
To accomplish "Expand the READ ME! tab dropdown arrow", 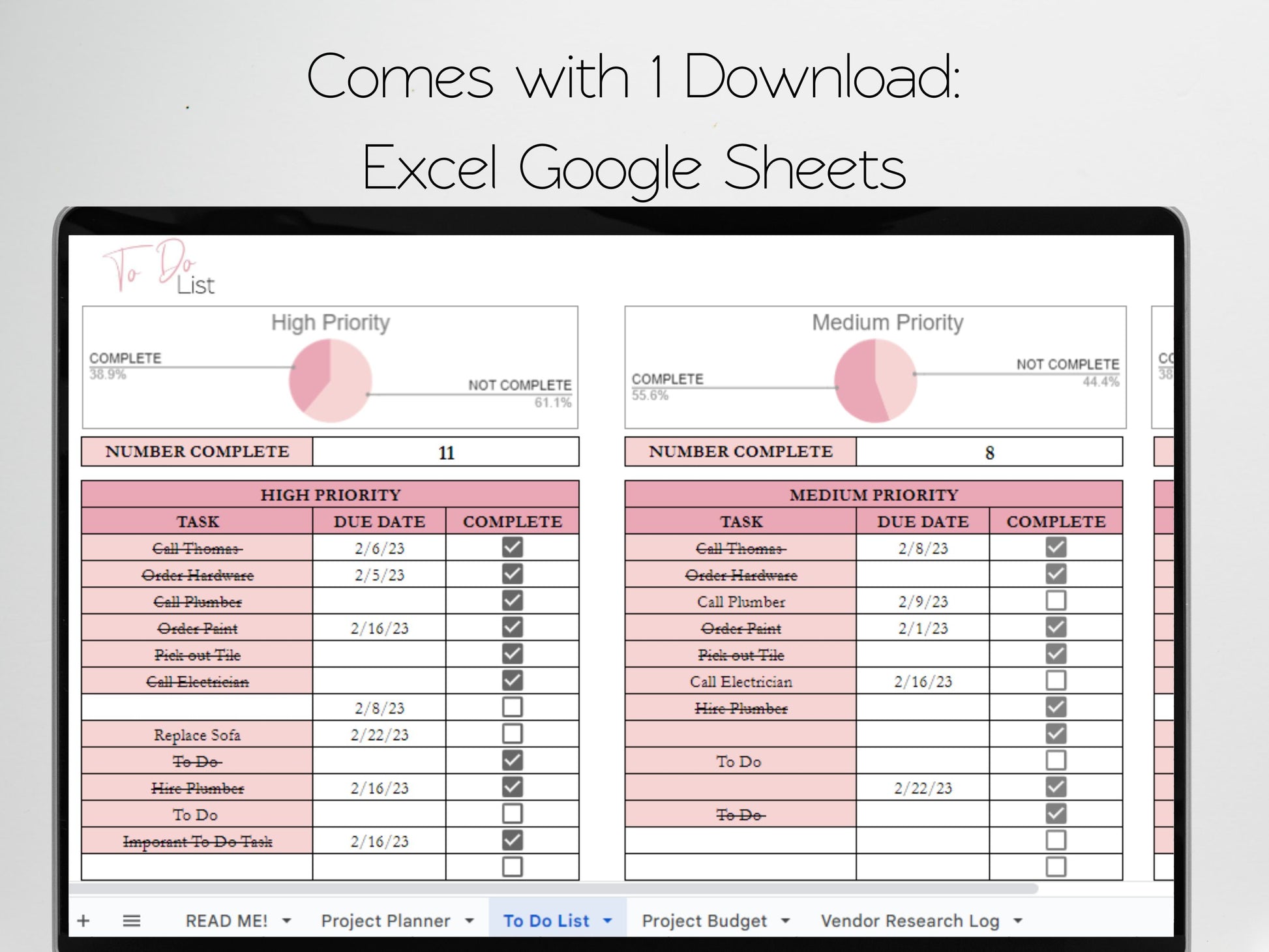I will [286, 921].
